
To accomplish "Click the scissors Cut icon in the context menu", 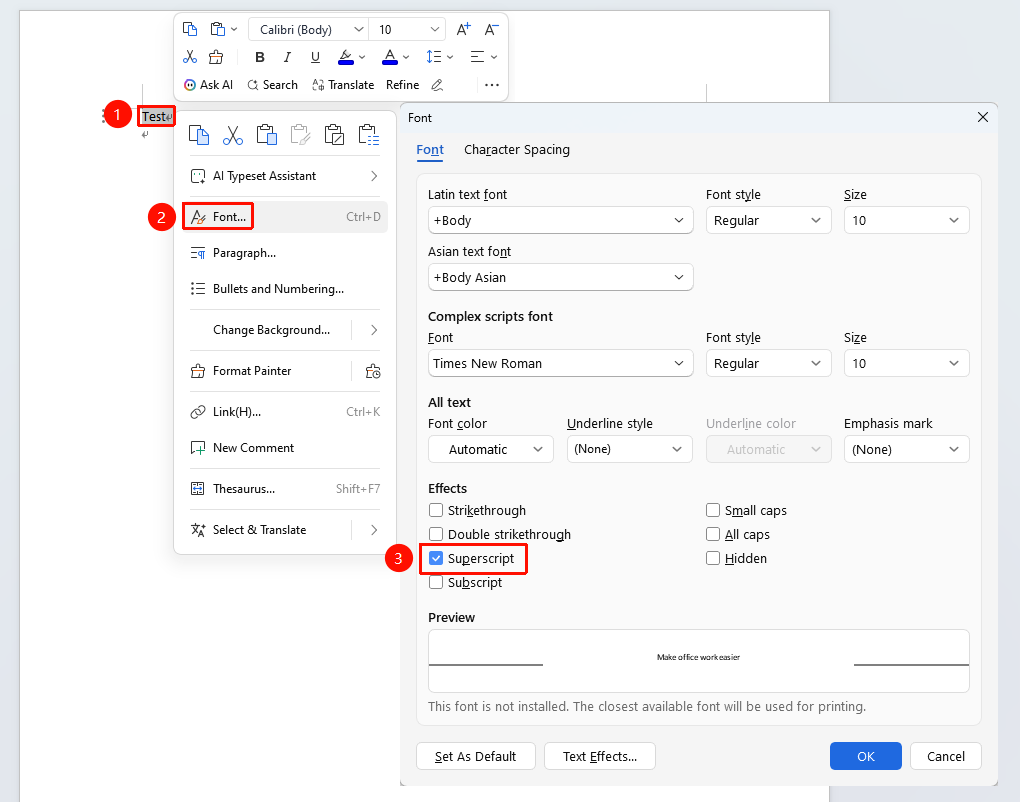I will click(233, 135).
